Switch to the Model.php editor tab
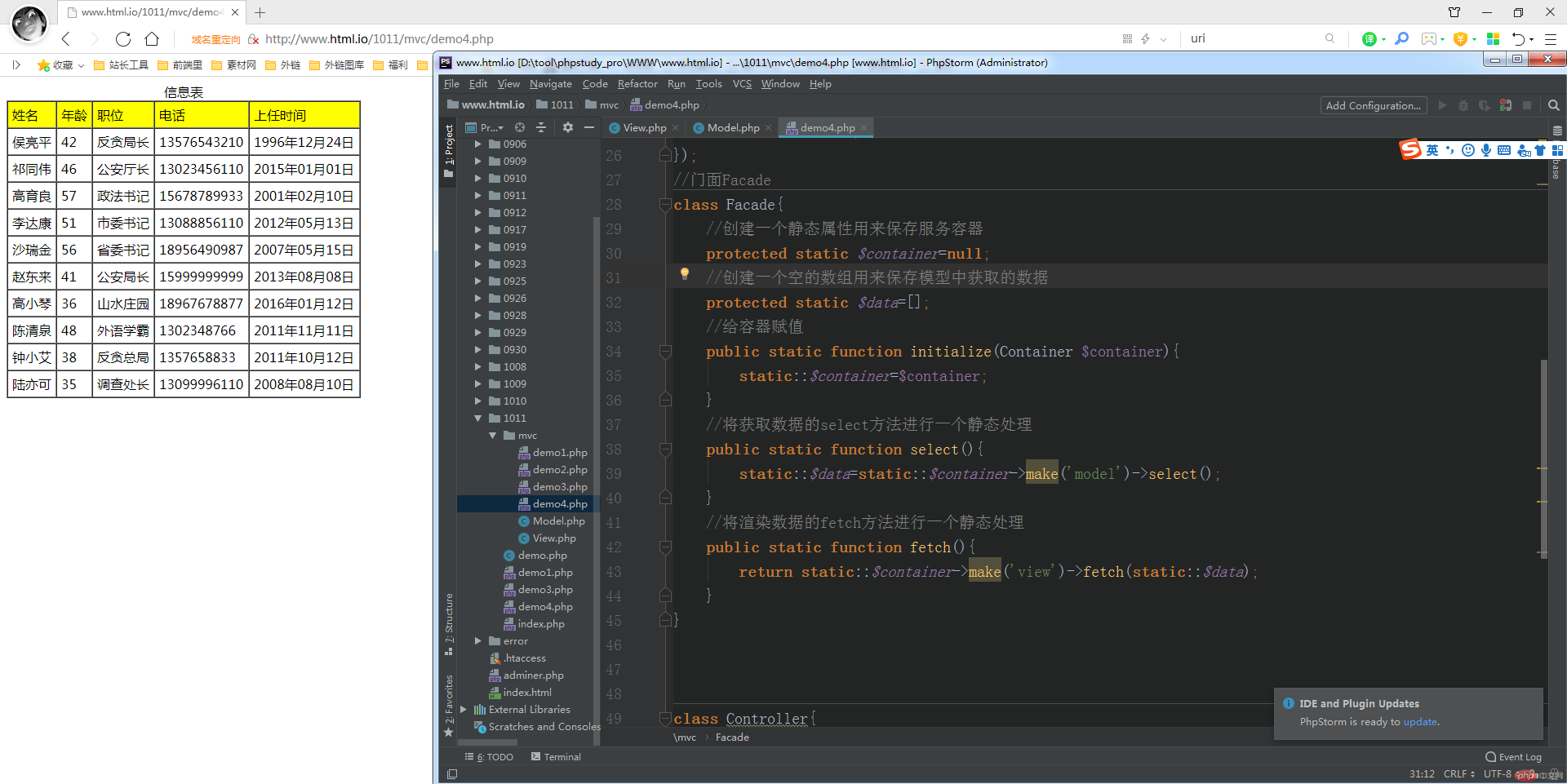This screenshot has width=1567, height=784. click(x=733, y=128)
